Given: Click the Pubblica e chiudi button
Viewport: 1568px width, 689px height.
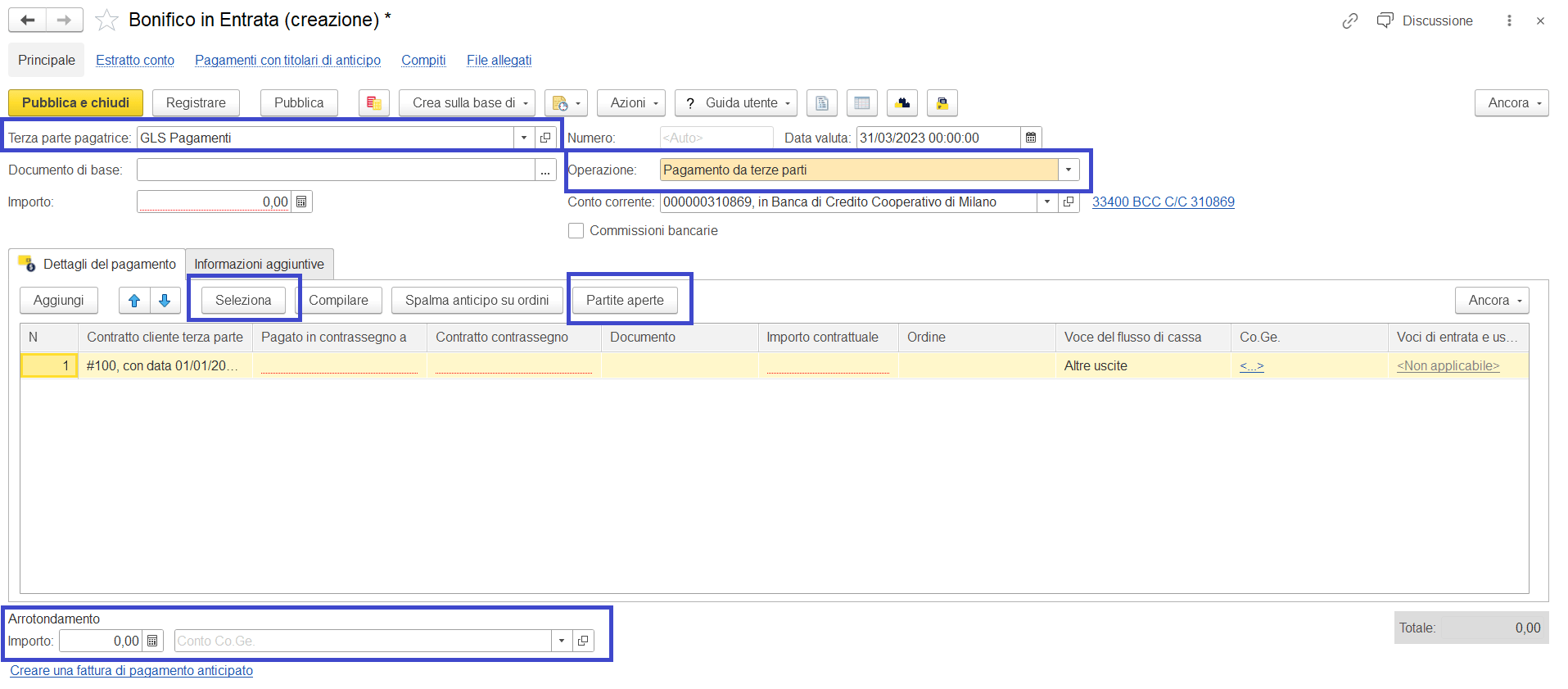Looking at the screenshot, I should (x=75, y=103).
